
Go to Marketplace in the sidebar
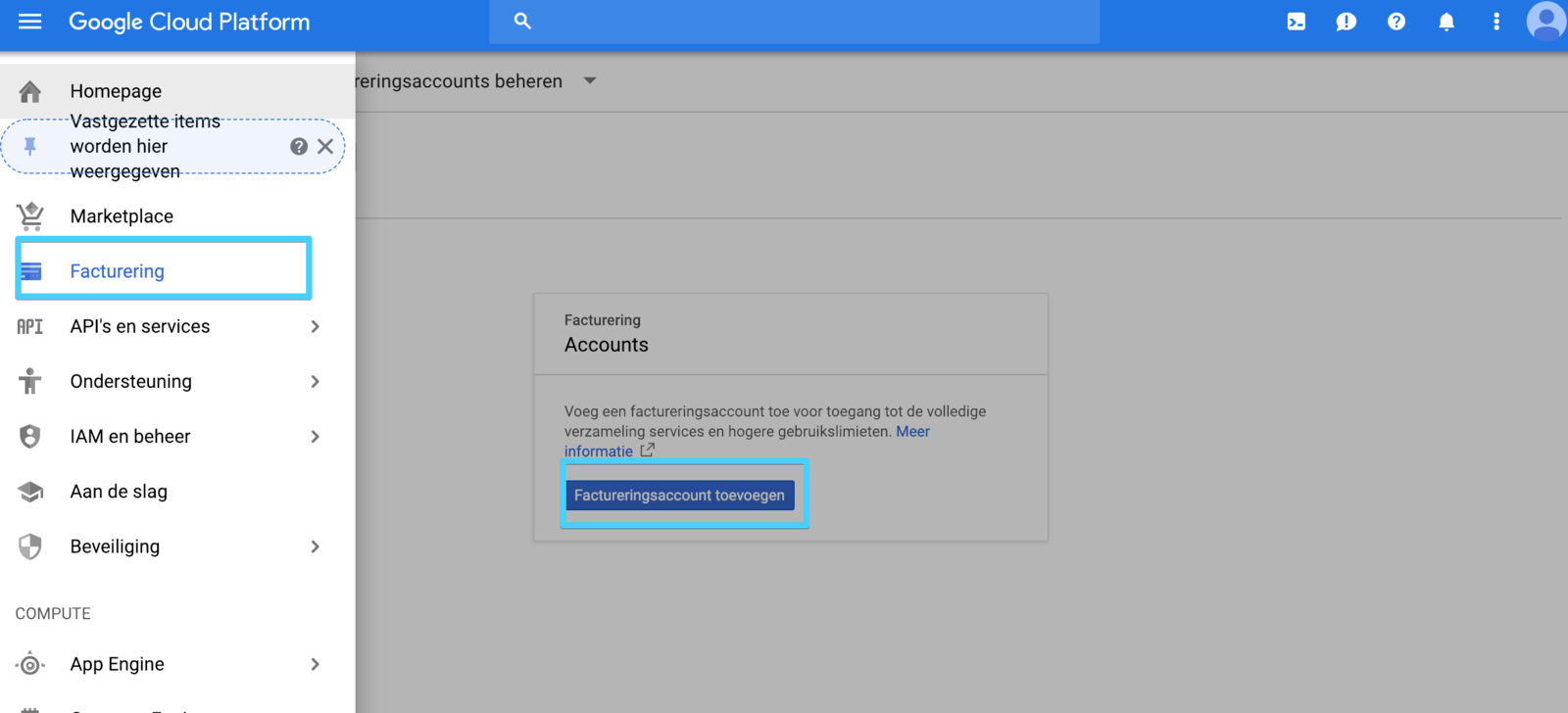click(x=122, y=216)
